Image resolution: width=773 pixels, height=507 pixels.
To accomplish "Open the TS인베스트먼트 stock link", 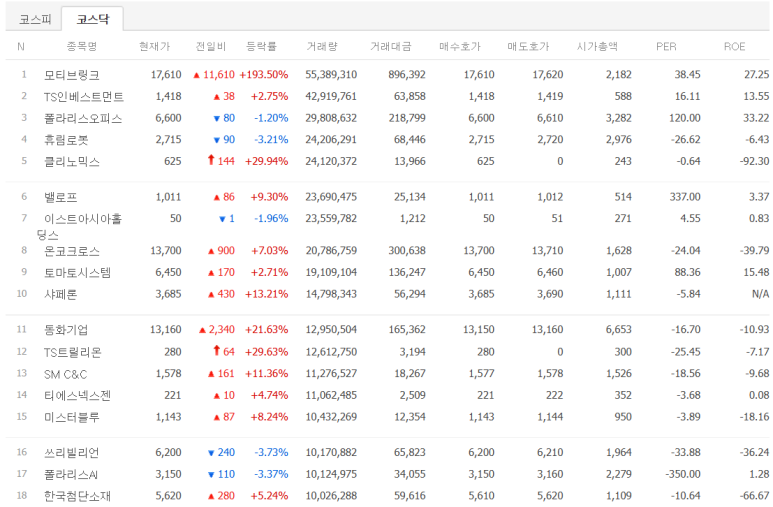I will click(83, 97).
